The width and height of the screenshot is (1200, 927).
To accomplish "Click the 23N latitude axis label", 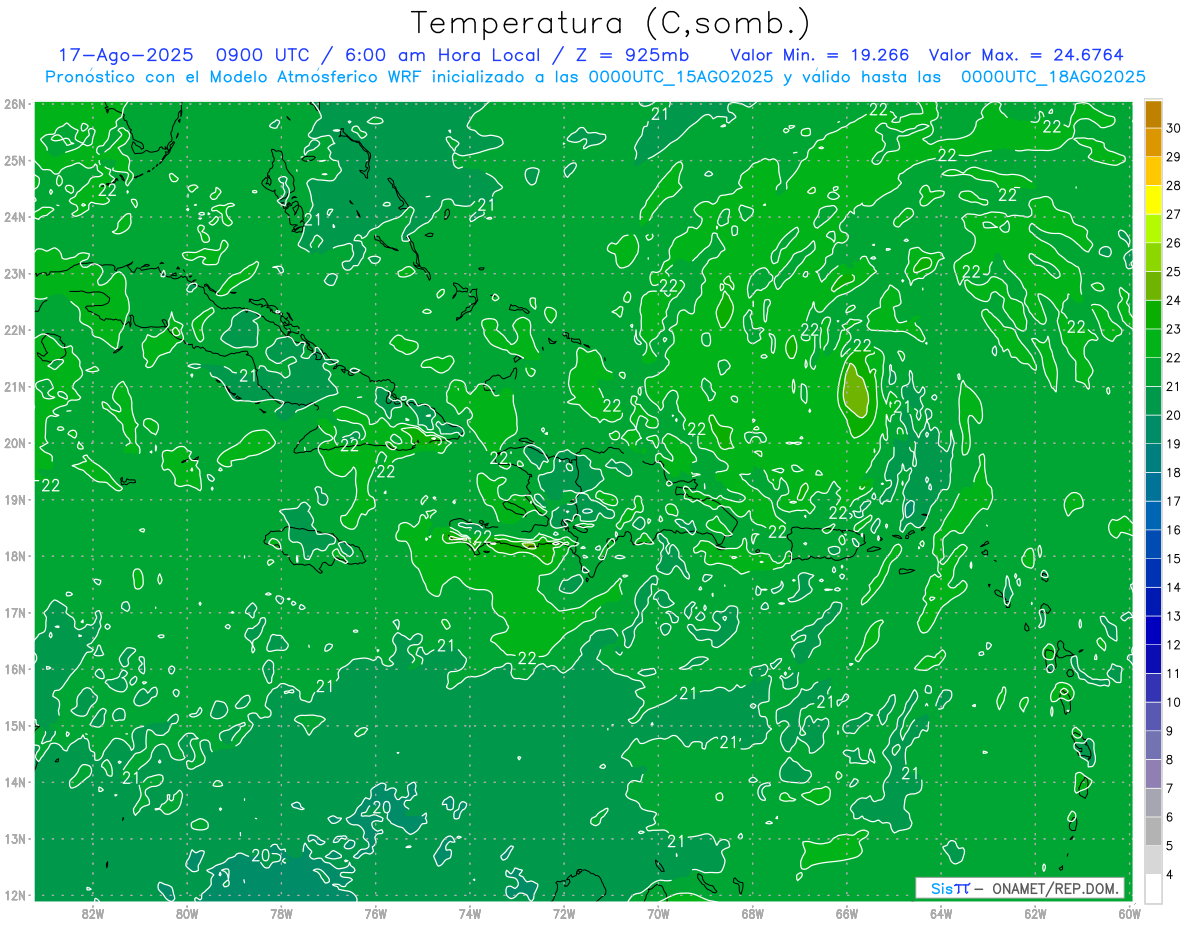I will pos(15,273).
